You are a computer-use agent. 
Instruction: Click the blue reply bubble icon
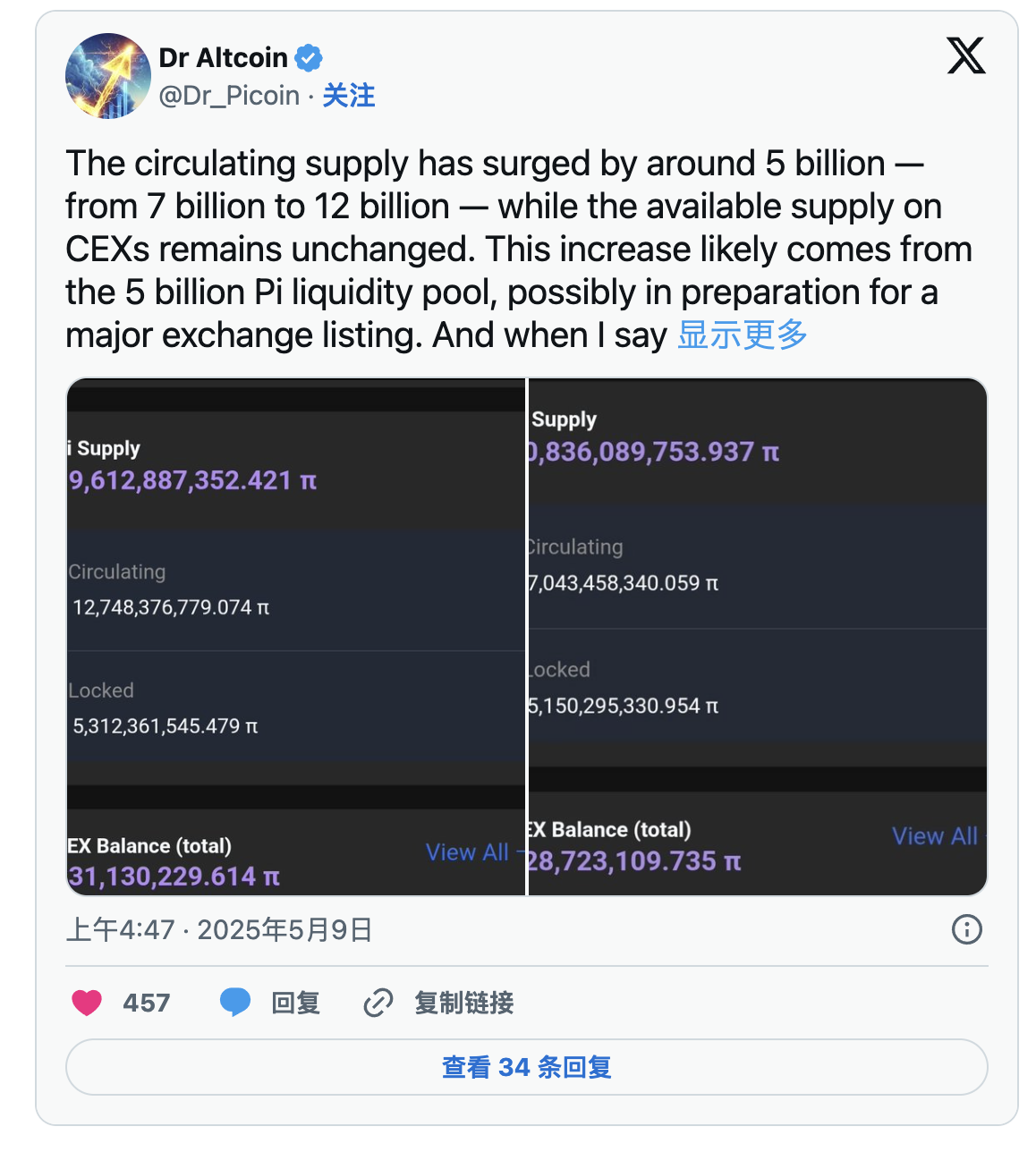pos(235,1003)
